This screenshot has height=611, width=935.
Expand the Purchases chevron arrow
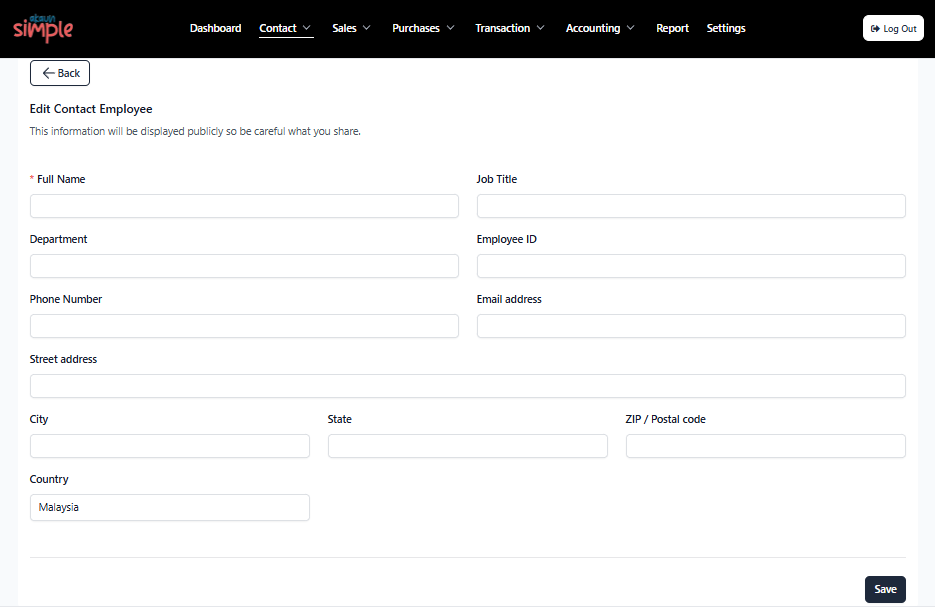[x=450, y=28]
